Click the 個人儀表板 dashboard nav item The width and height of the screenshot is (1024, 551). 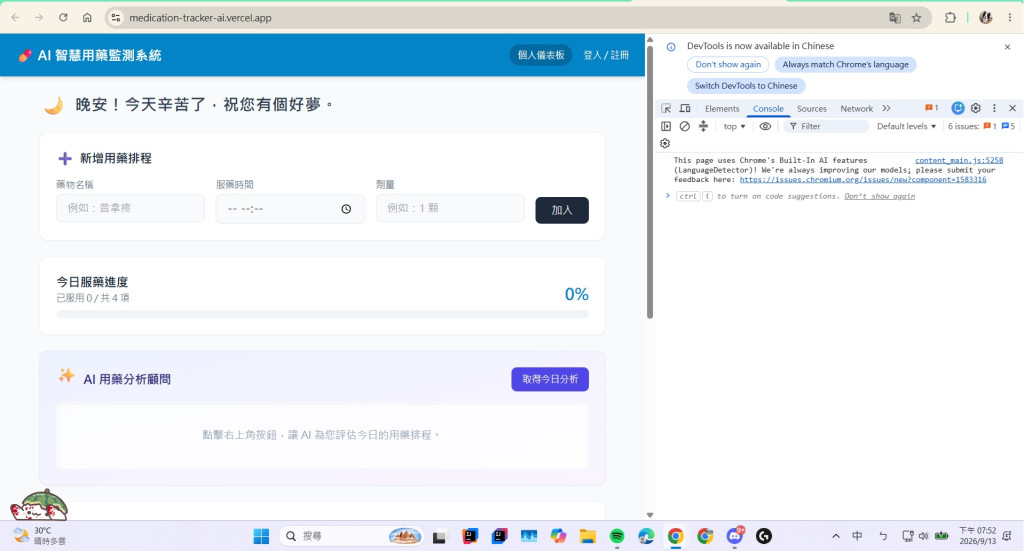point(541,55)
